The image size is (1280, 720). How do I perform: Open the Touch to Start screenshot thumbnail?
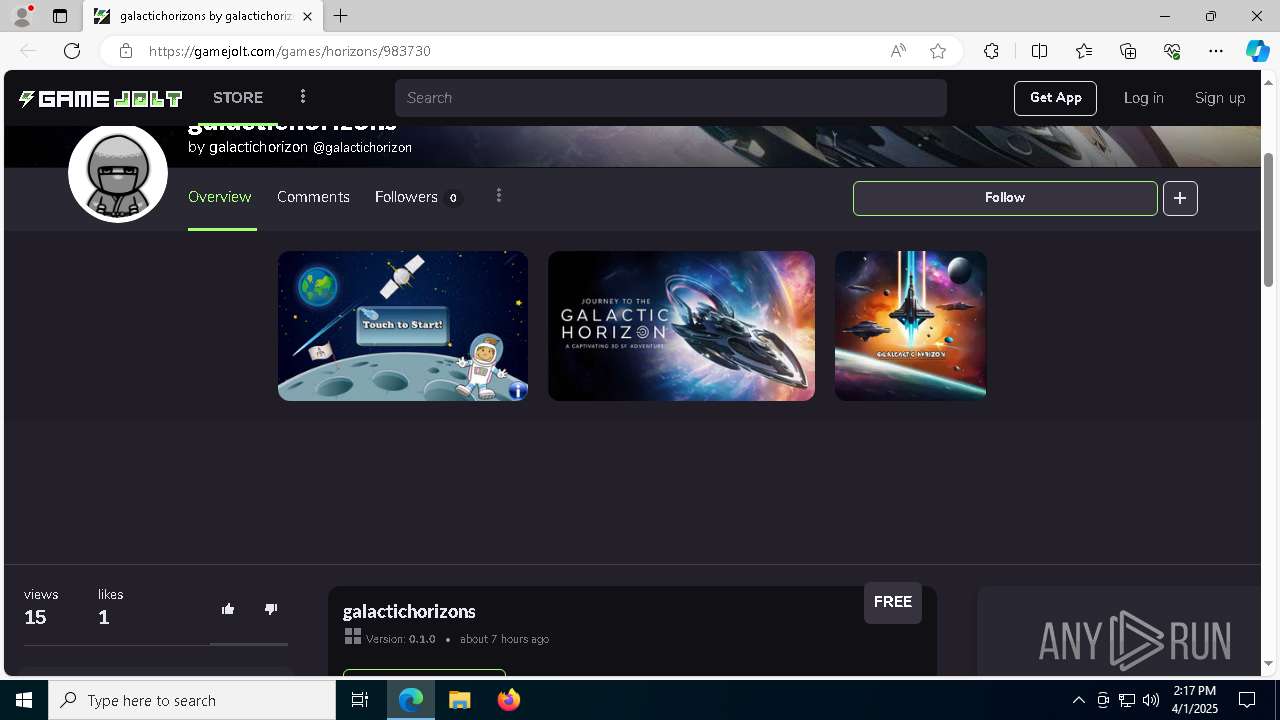(x=403, y=326)
